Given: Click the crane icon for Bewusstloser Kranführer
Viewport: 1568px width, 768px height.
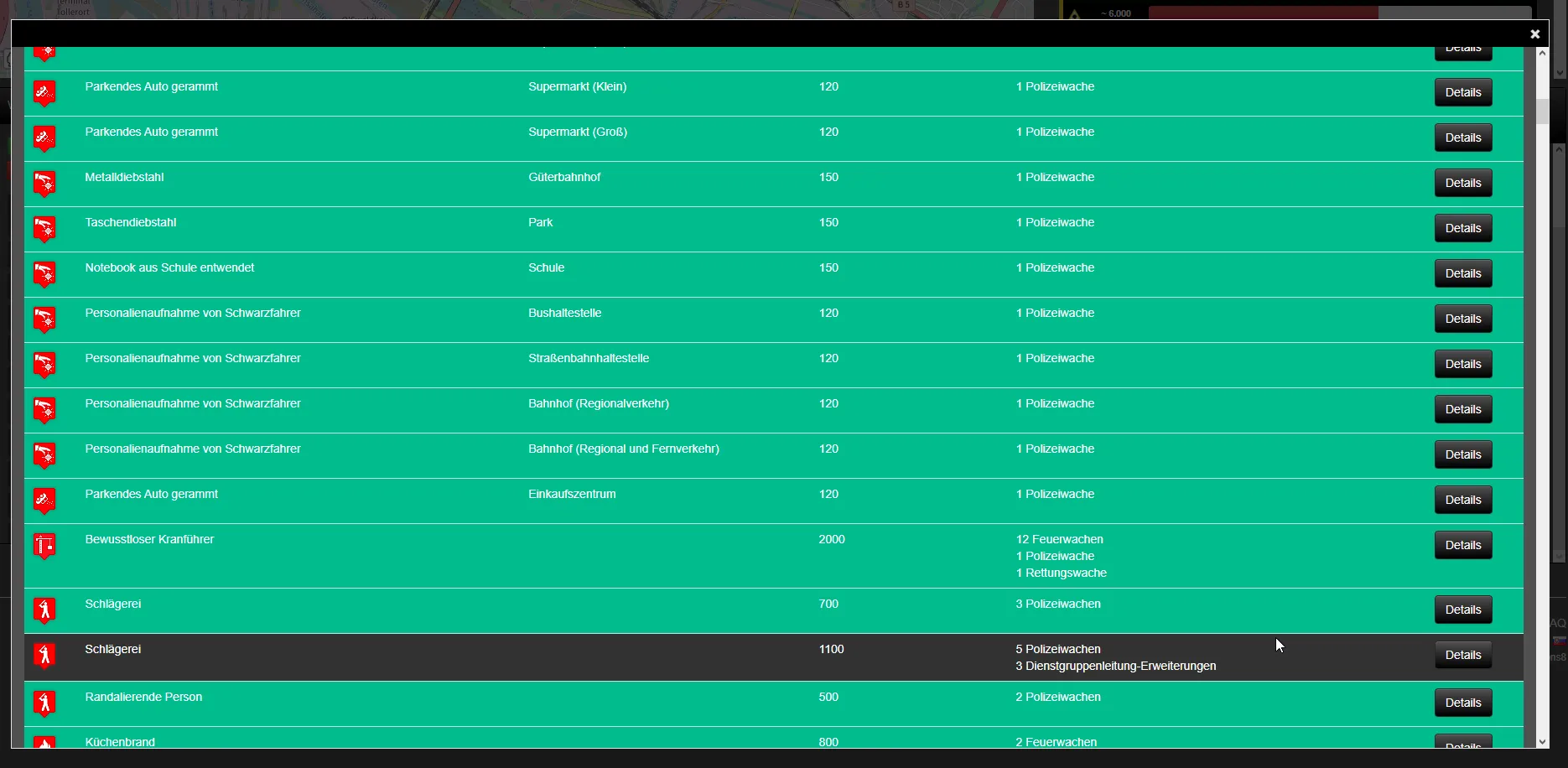Looking at the screenshot, I should tap(44, 546).
